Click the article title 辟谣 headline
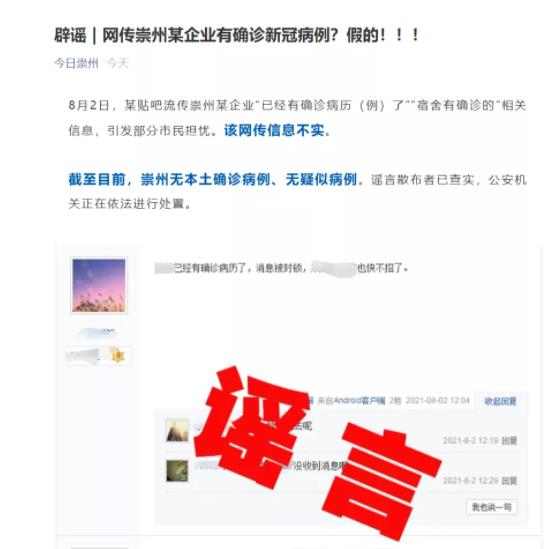The image size is (559, 549). point(237,35)
